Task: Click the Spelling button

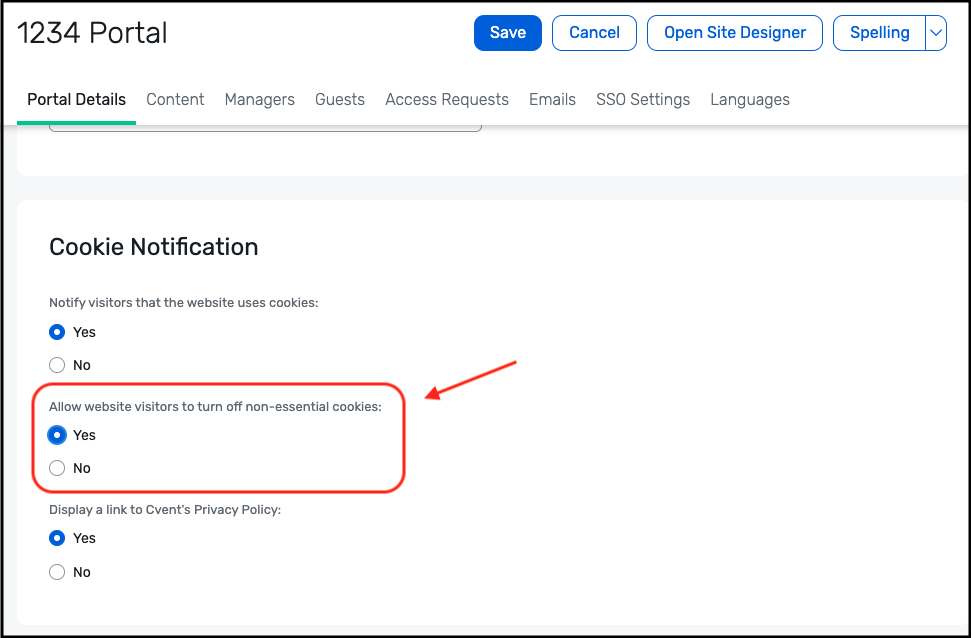Action: point(879,33)
